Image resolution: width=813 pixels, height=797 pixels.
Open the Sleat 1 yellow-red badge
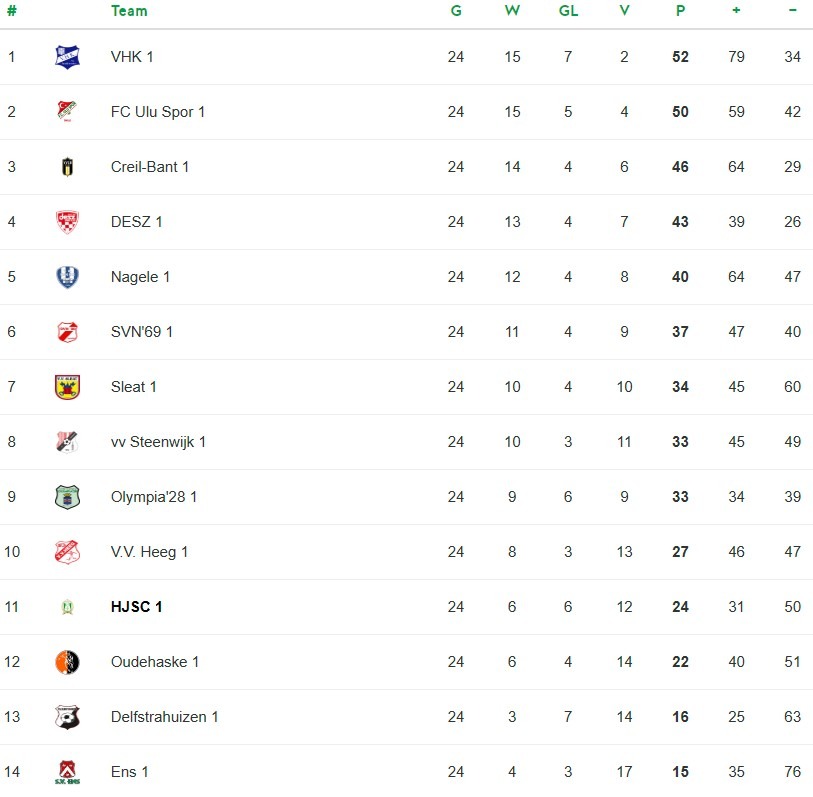(67, 387)
